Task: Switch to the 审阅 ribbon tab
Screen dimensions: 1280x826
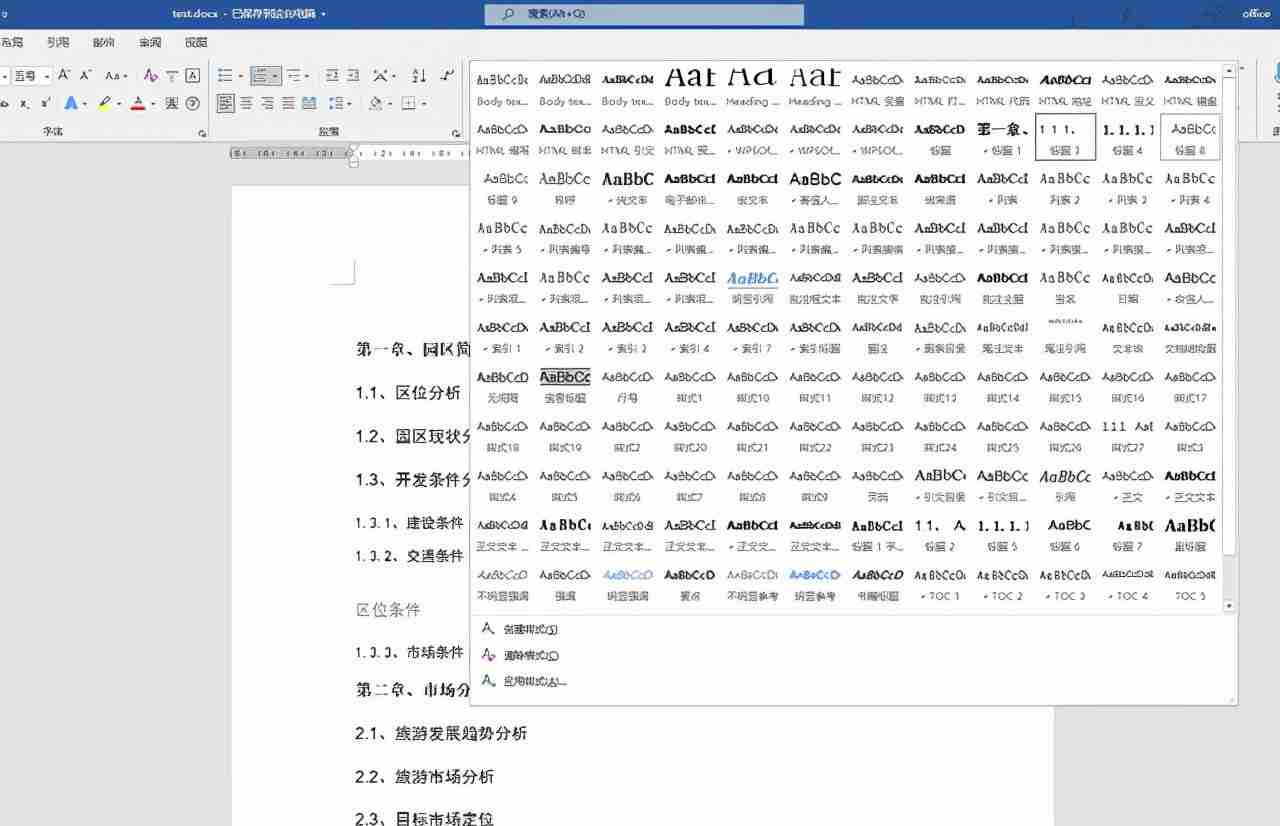Action: pos(150,42)
